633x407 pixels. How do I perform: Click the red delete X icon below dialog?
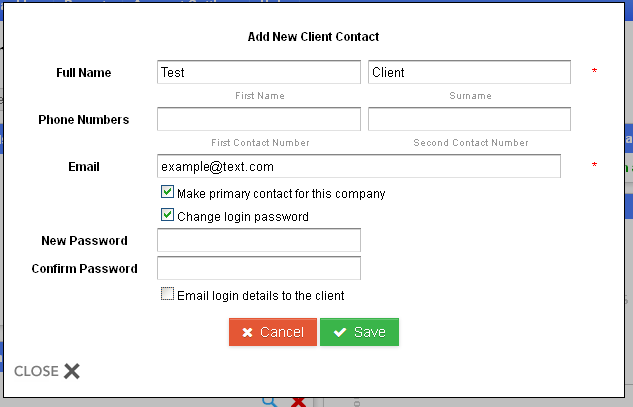pos(298,402)
